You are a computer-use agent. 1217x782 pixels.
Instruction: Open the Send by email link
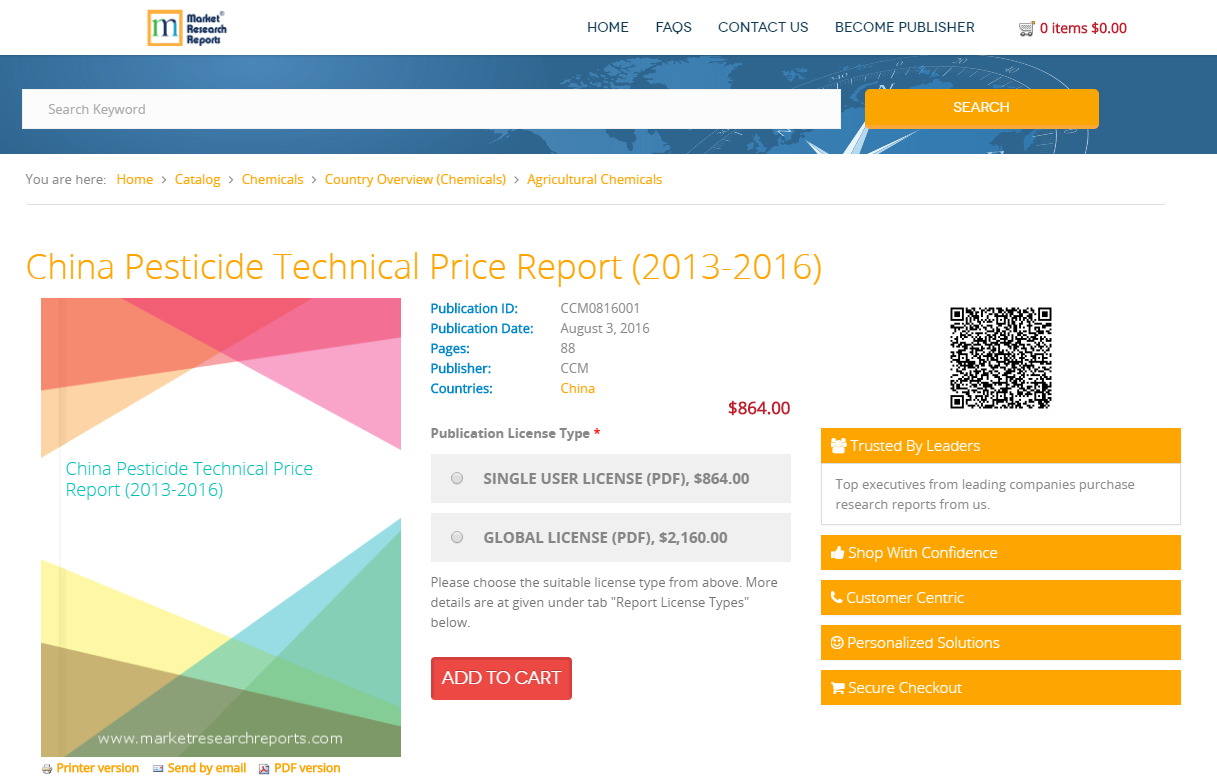click(207, 768)
